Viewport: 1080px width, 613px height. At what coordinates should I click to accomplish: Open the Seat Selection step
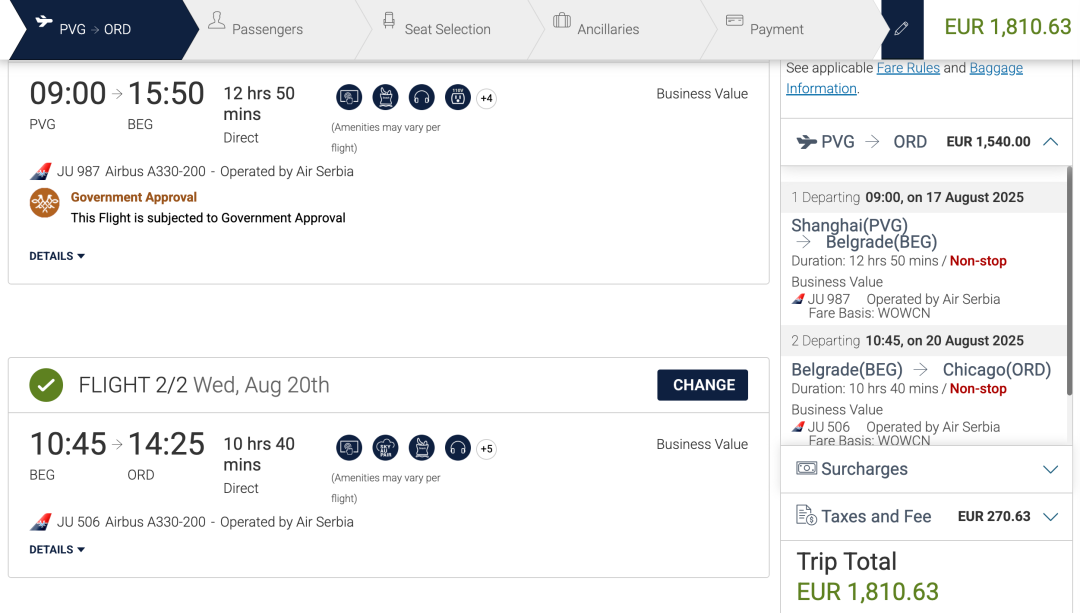(437, 29)
